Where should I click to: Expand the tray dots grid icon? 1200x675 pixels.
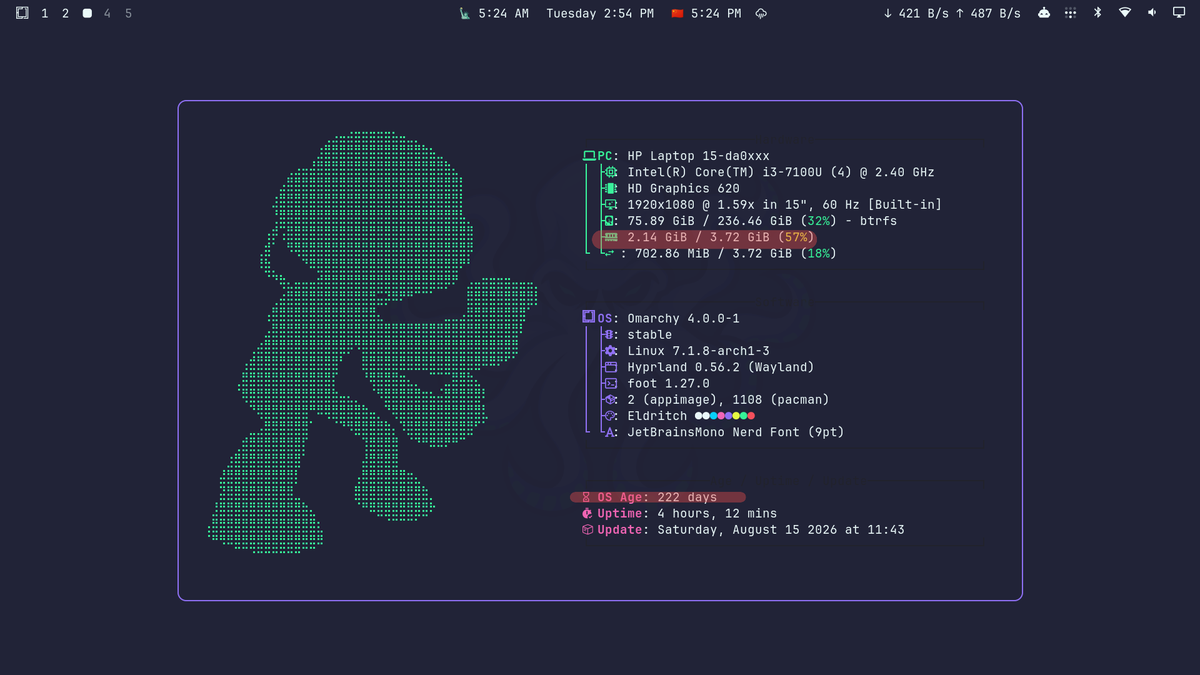click(1070, 13)
